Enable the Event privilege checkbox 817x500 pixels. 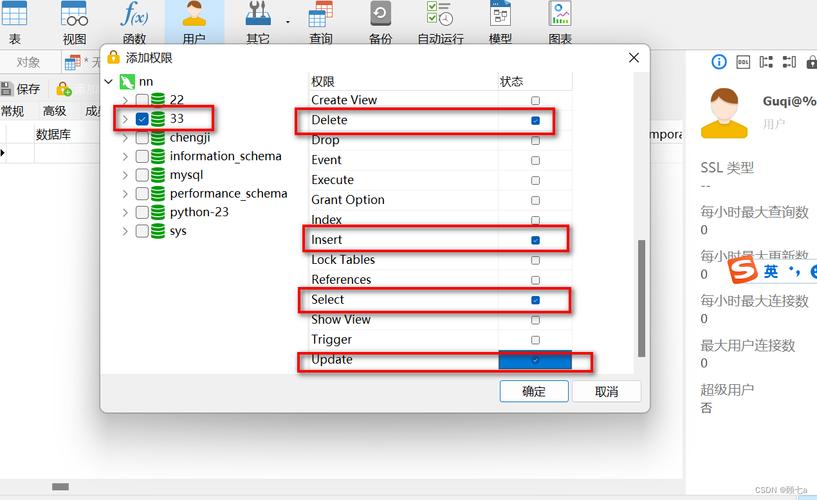(535, 160)
